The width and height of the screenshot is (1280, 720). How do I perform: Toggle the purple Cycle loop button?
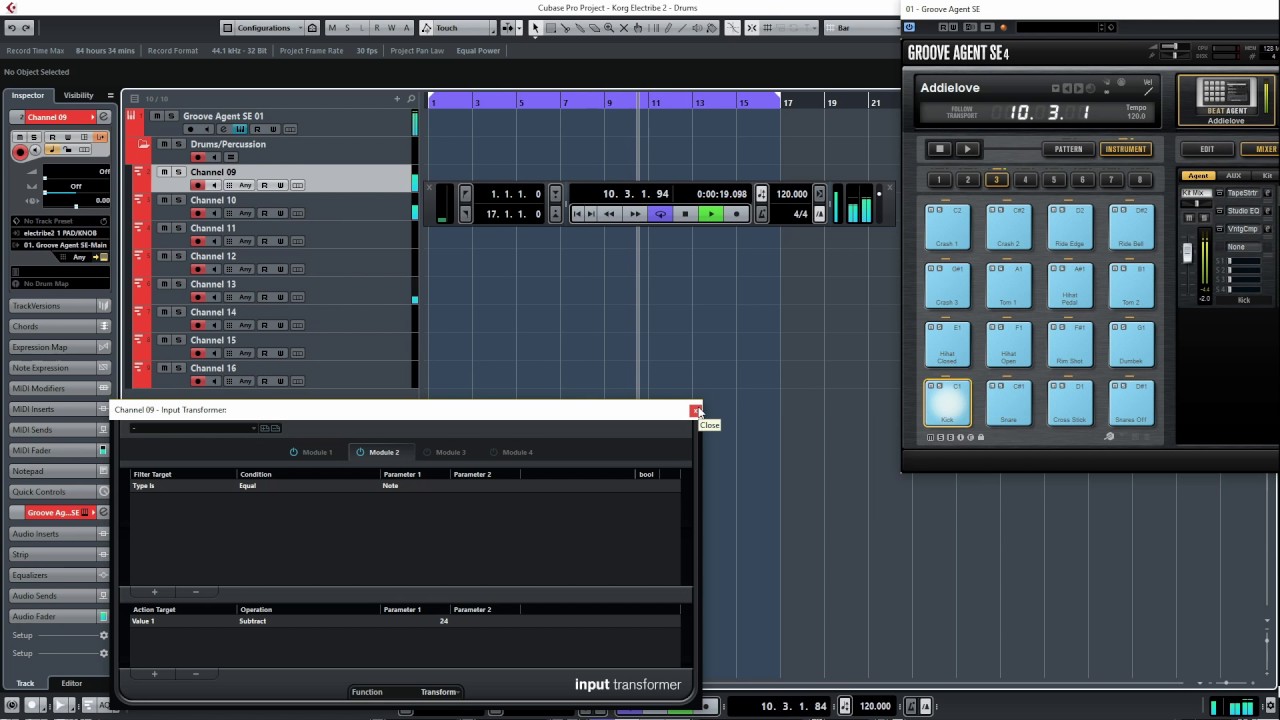[x=660, y=214]
